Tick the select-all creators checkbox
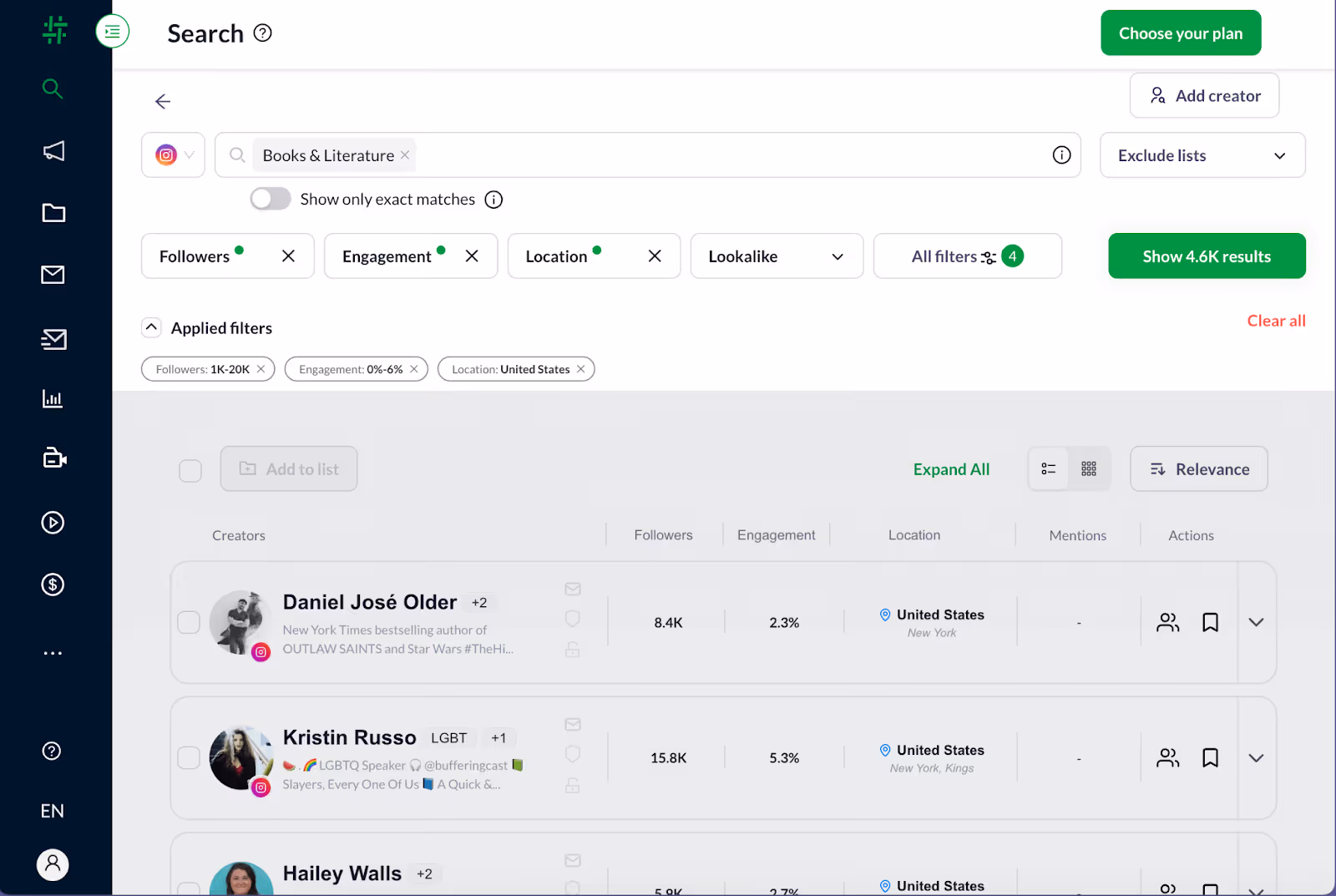The width and height of the screenshot is (1336, 896). pos(190,471)
